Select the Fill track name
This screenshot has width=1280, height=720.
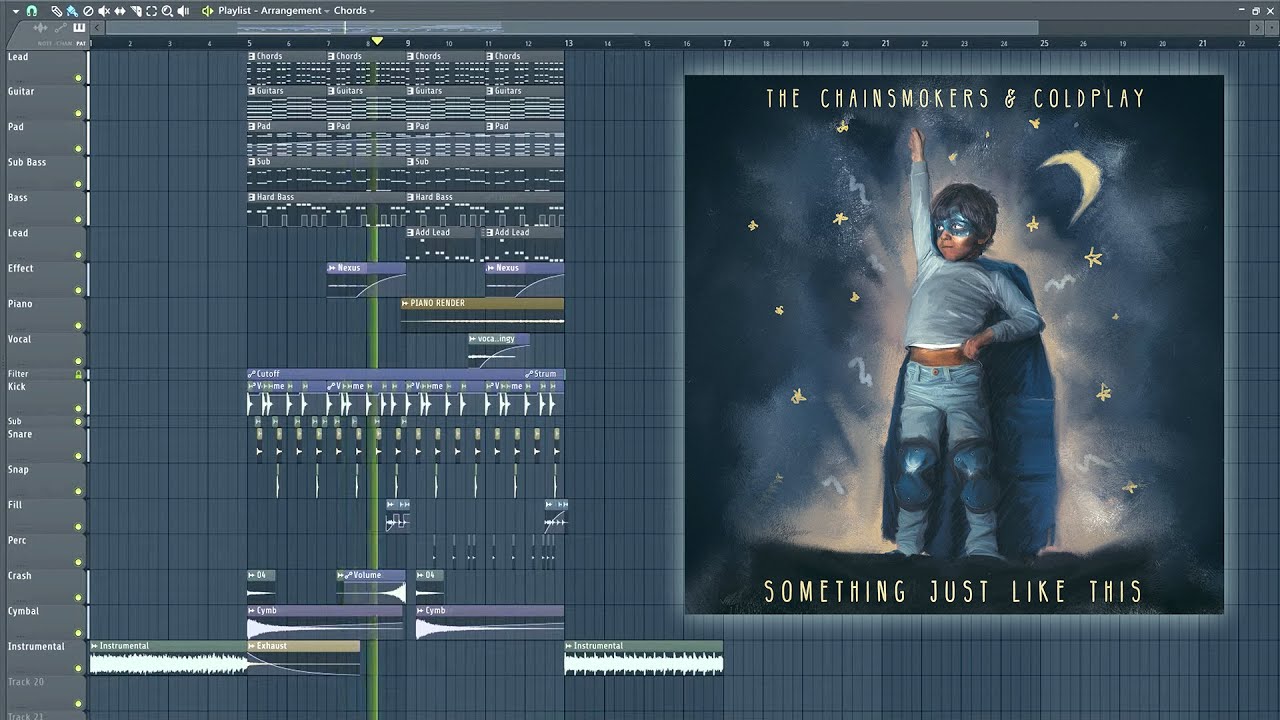[x=15, y=505]
